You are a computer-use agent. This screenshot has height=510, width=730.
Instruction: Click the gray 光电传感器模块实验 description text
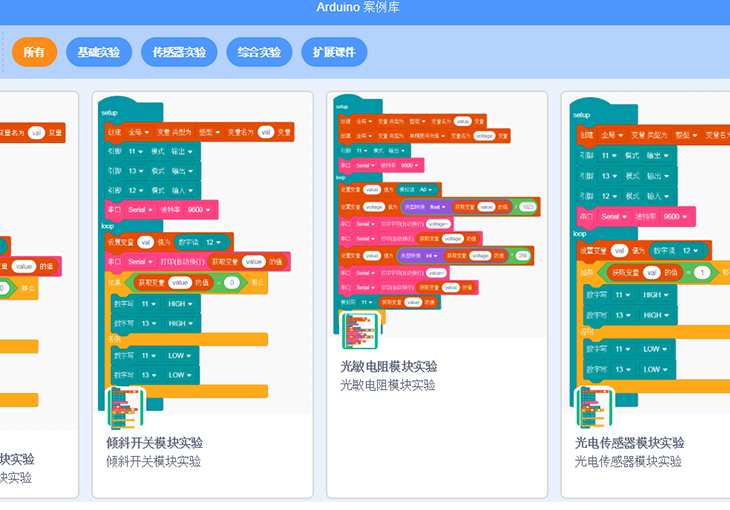click(x=628, y=462)
